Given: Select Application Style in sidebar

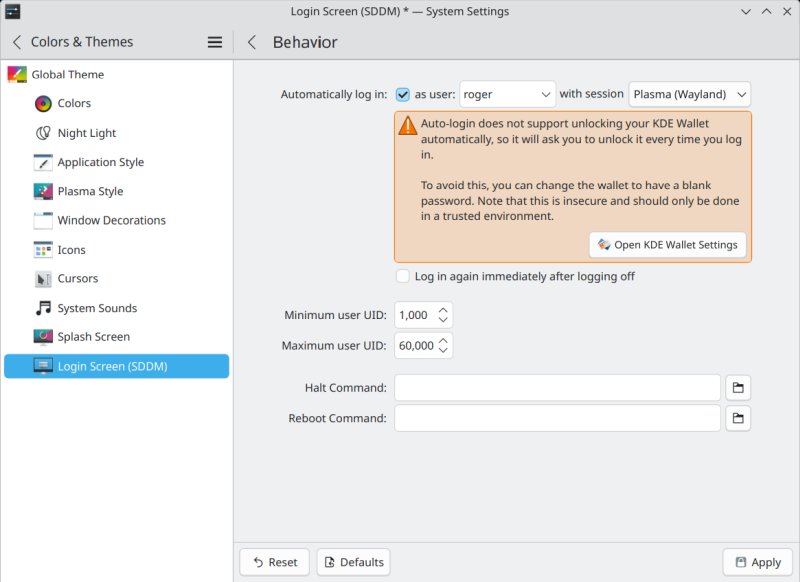Looking at the screenshot, I should tap(100, 162).
